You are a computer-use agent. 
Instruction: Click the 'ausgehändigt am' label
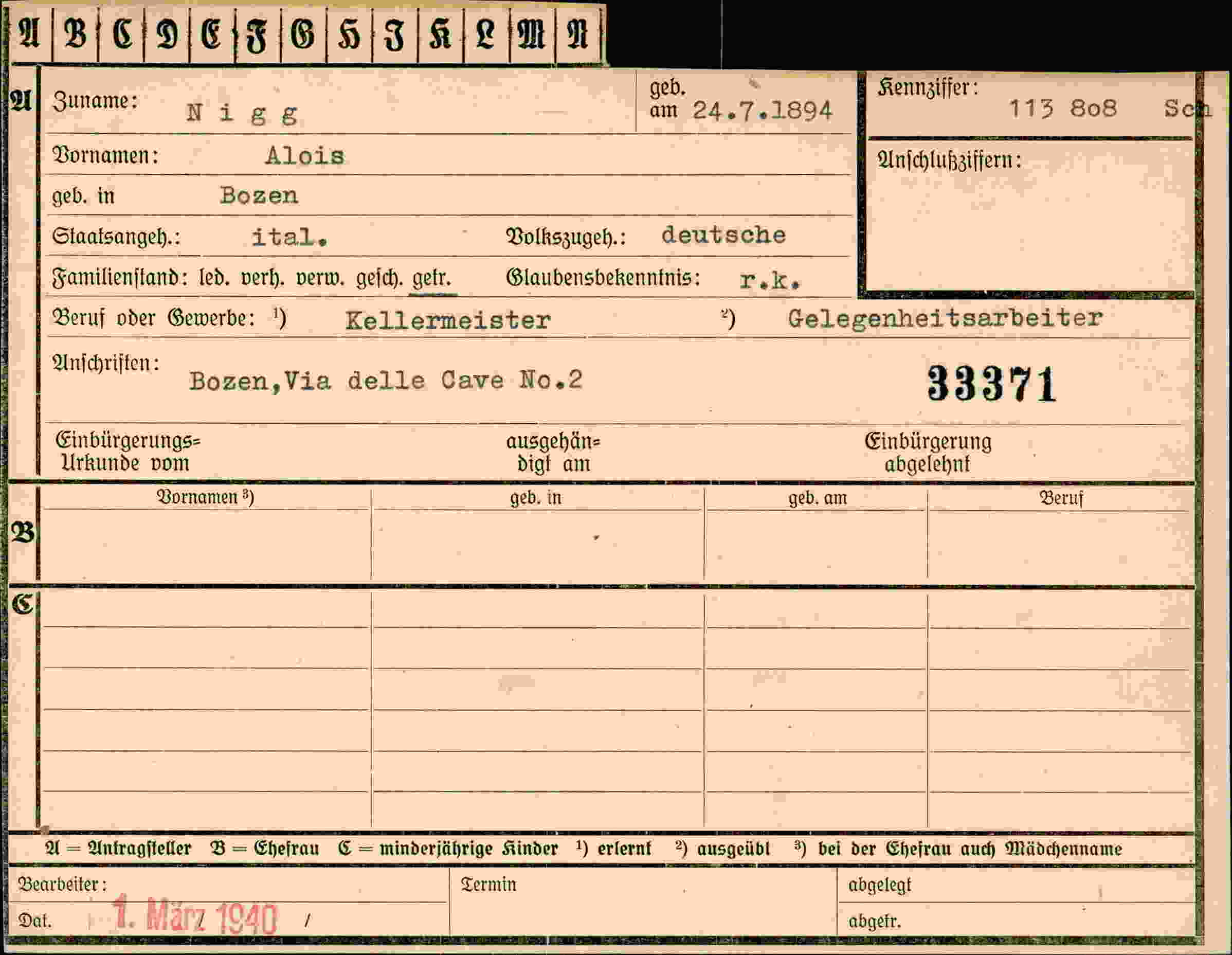coord(553,453)
